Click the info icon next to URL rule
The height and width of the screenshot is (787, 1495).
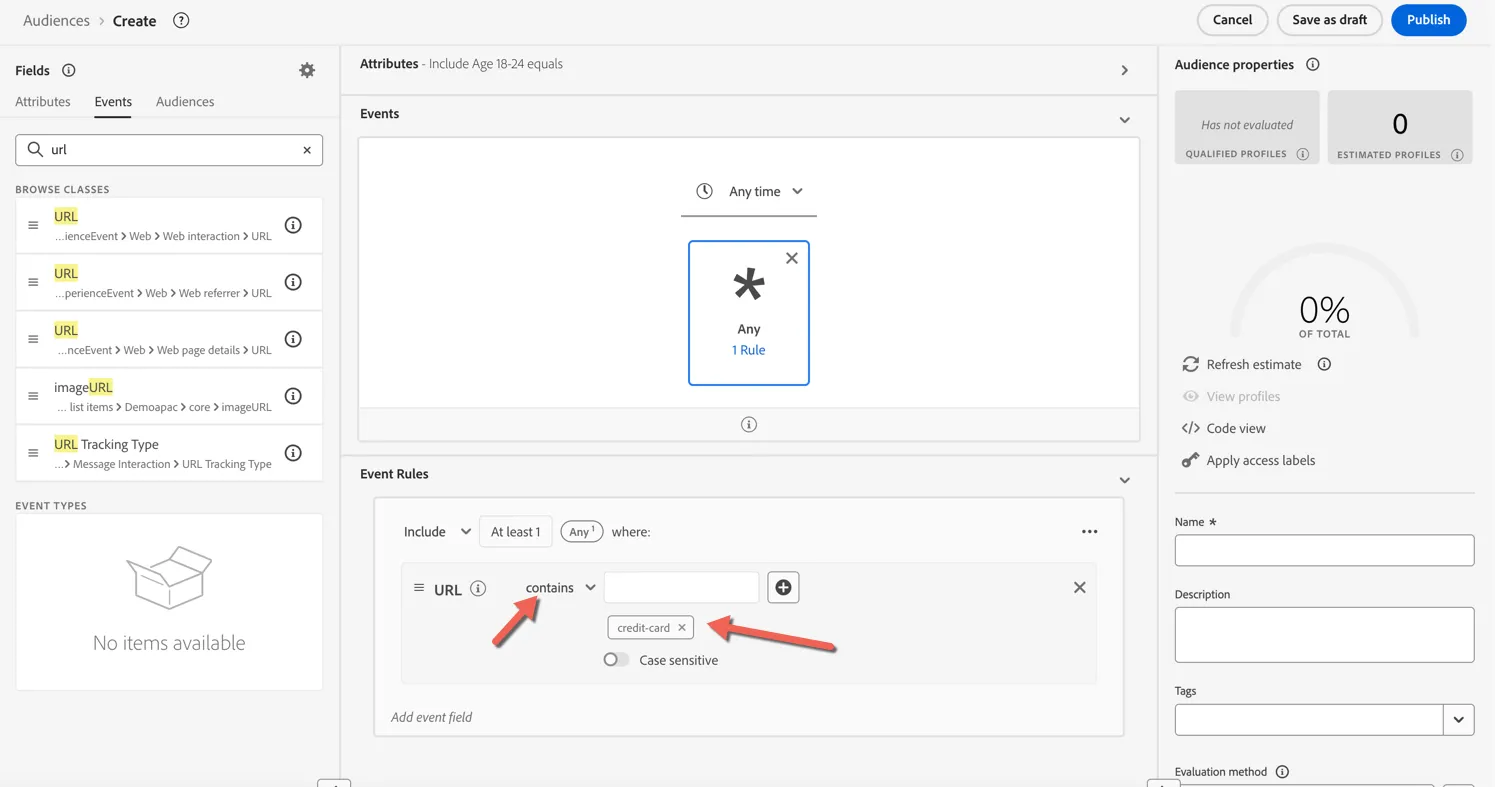(478, 588)
